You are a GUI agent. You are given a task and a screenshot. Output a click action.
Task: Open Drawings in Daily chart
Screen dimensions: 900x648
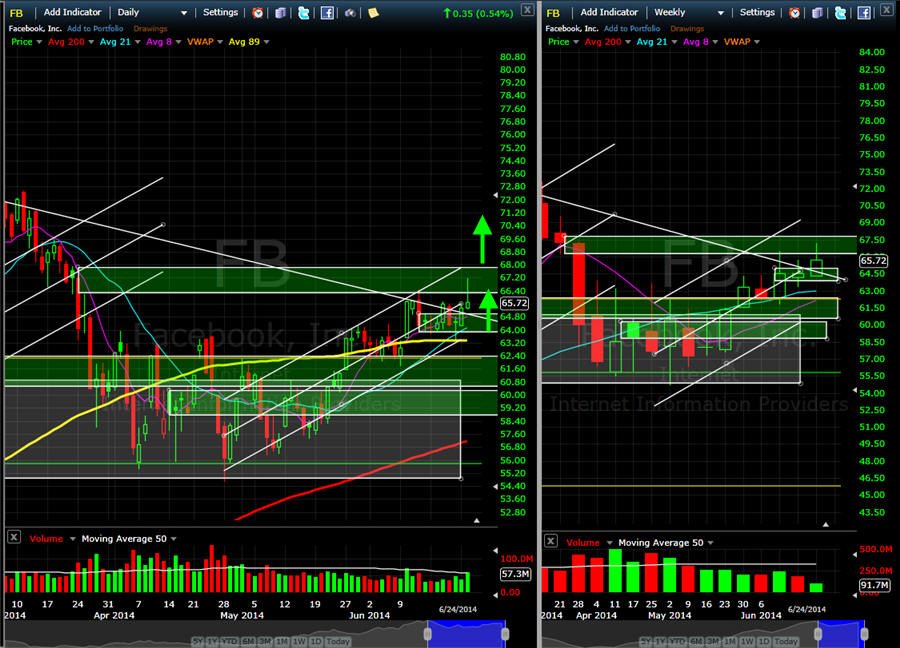click(x=150, y=28)
